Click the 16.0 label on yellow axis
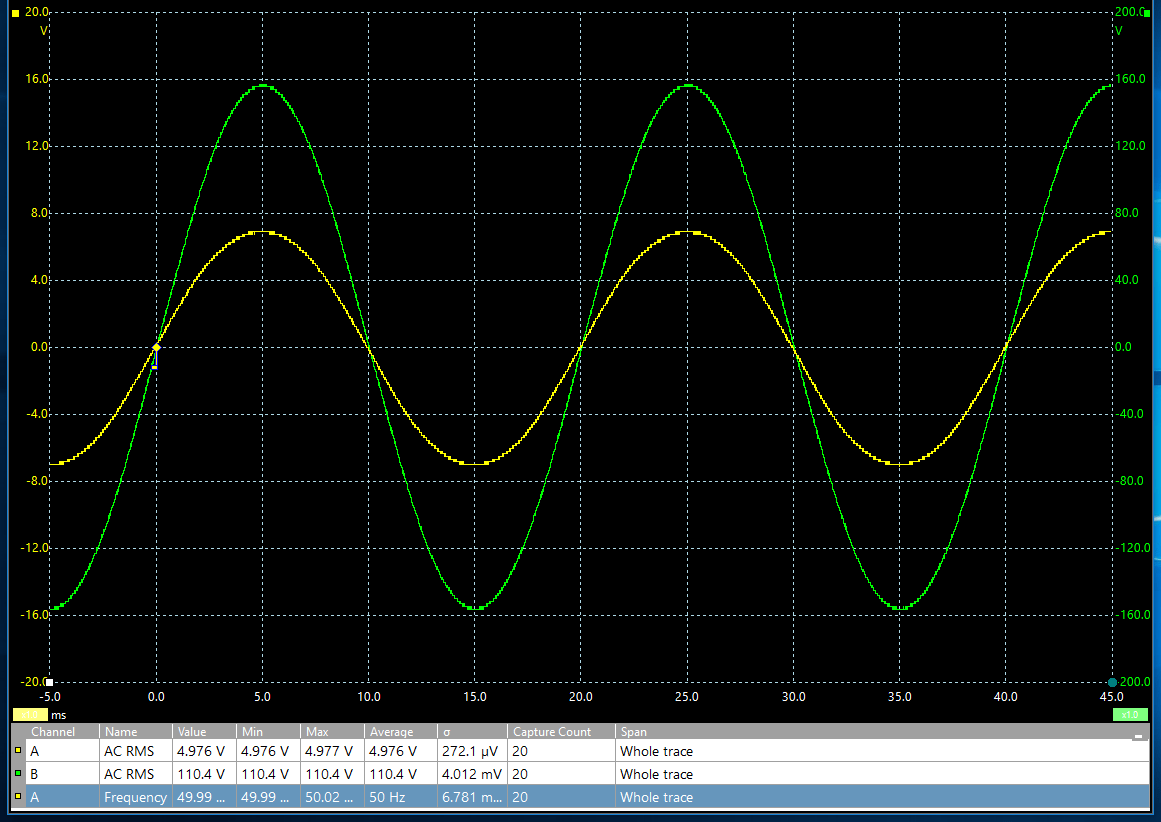 37,78
